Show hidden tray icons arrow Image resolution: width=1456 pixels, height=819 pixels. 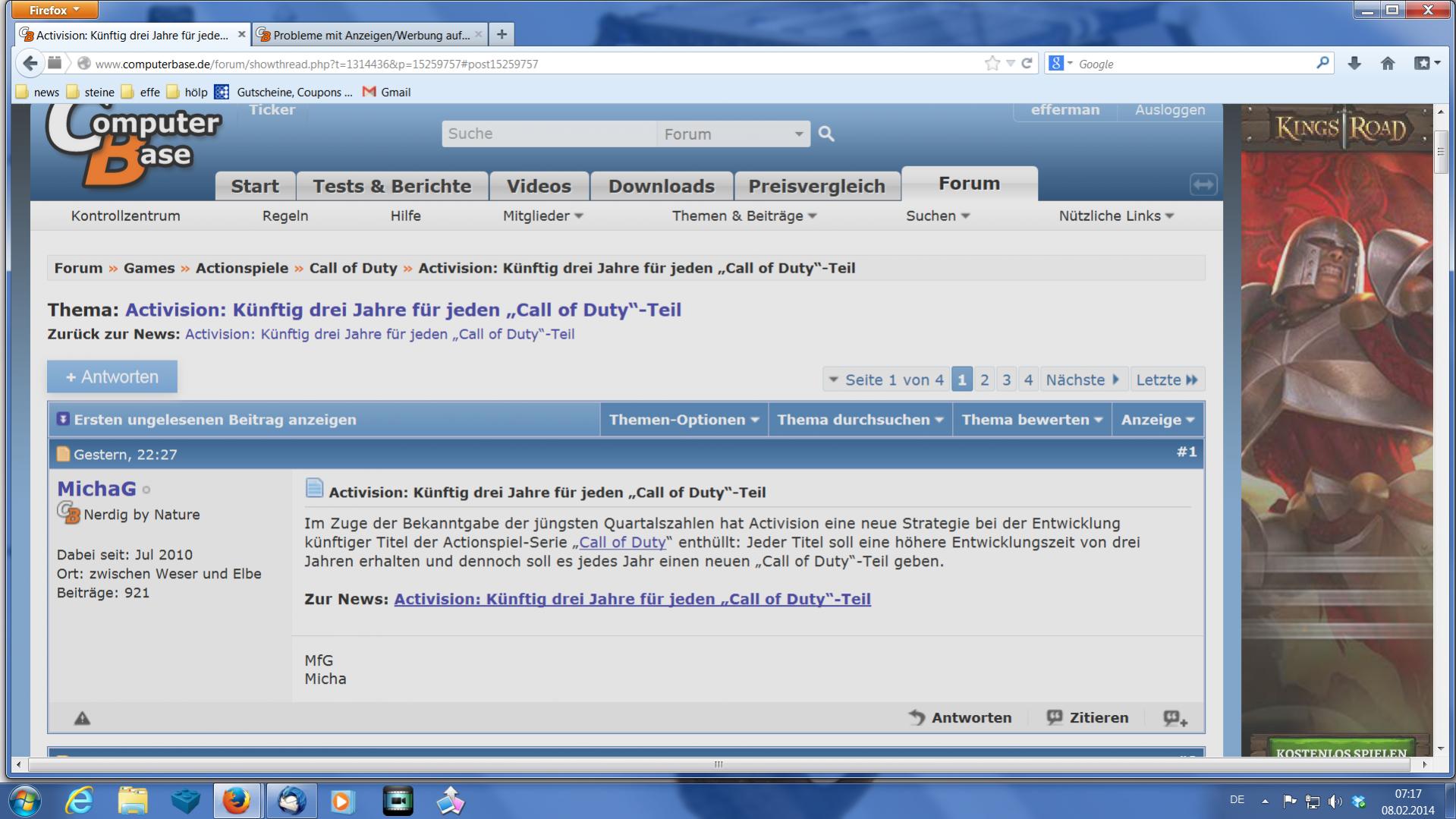click(1265, 801)
